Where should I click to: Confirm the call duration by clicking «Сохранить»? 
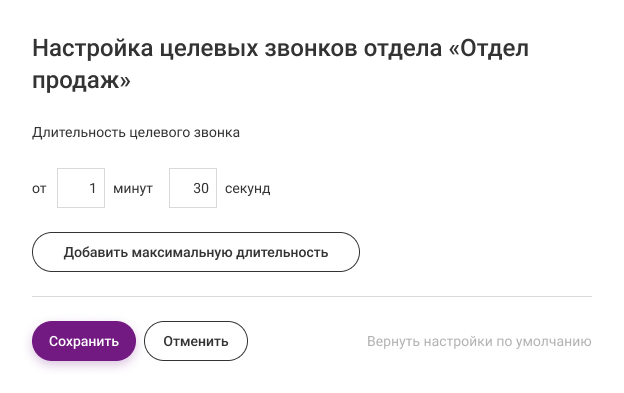point(84,341)
